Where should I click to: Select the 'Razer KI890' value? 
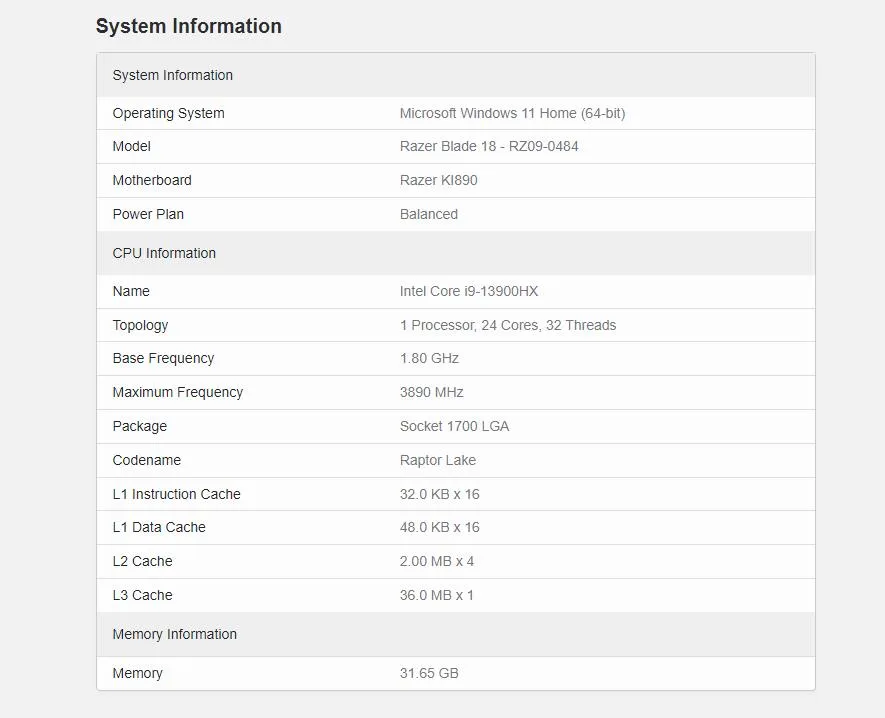click(439, 181)
